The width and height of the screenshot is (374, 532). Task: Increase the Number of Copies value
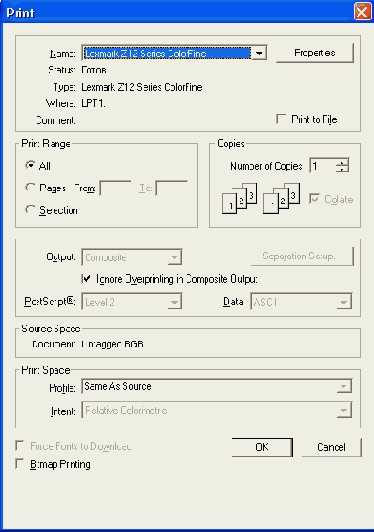[342, 162]
